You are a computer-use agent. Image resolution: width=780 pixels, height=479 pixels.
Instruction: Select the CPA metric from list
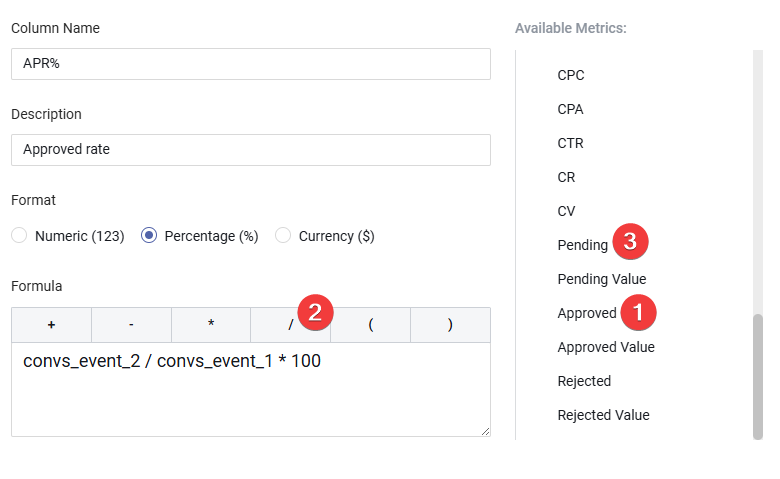tap(571, 109)
